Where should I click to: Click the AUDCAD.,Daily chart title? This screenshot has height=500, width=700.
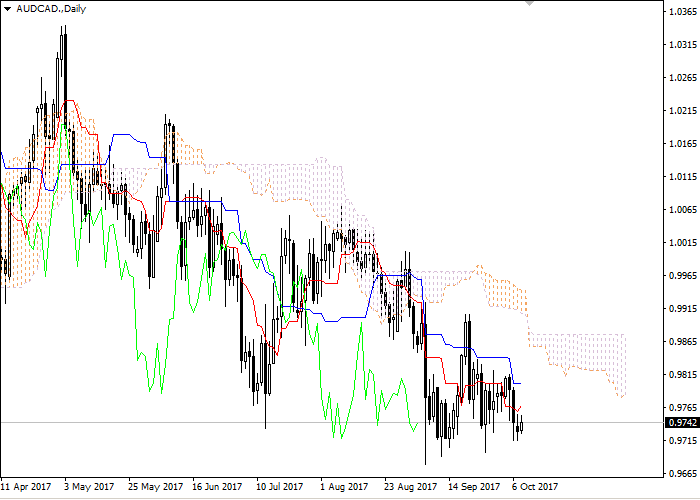[x=51, y=9]
